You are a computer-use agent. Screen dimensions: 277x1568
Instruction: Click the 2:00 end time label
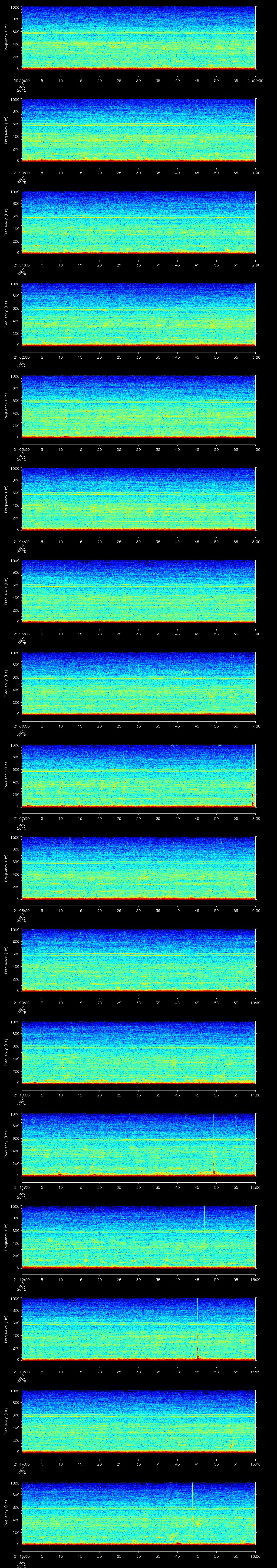tap(256, 265)
